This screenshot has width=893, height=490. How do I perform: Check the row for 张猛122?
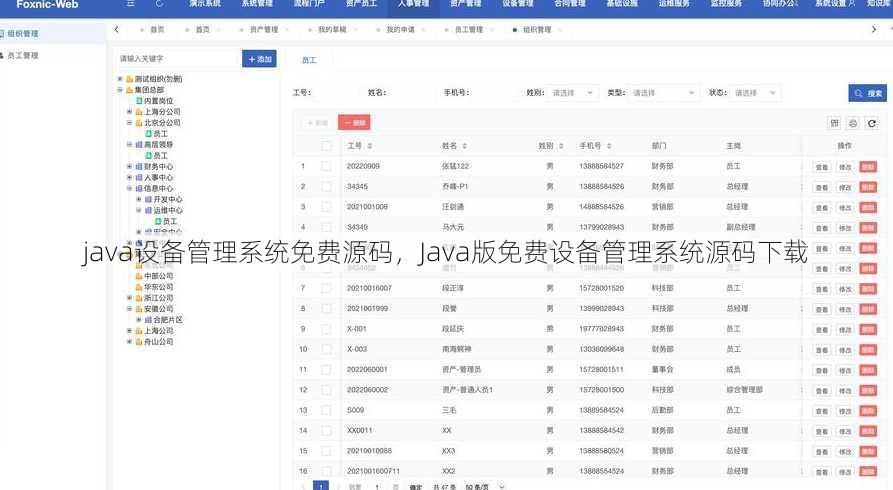326,166
